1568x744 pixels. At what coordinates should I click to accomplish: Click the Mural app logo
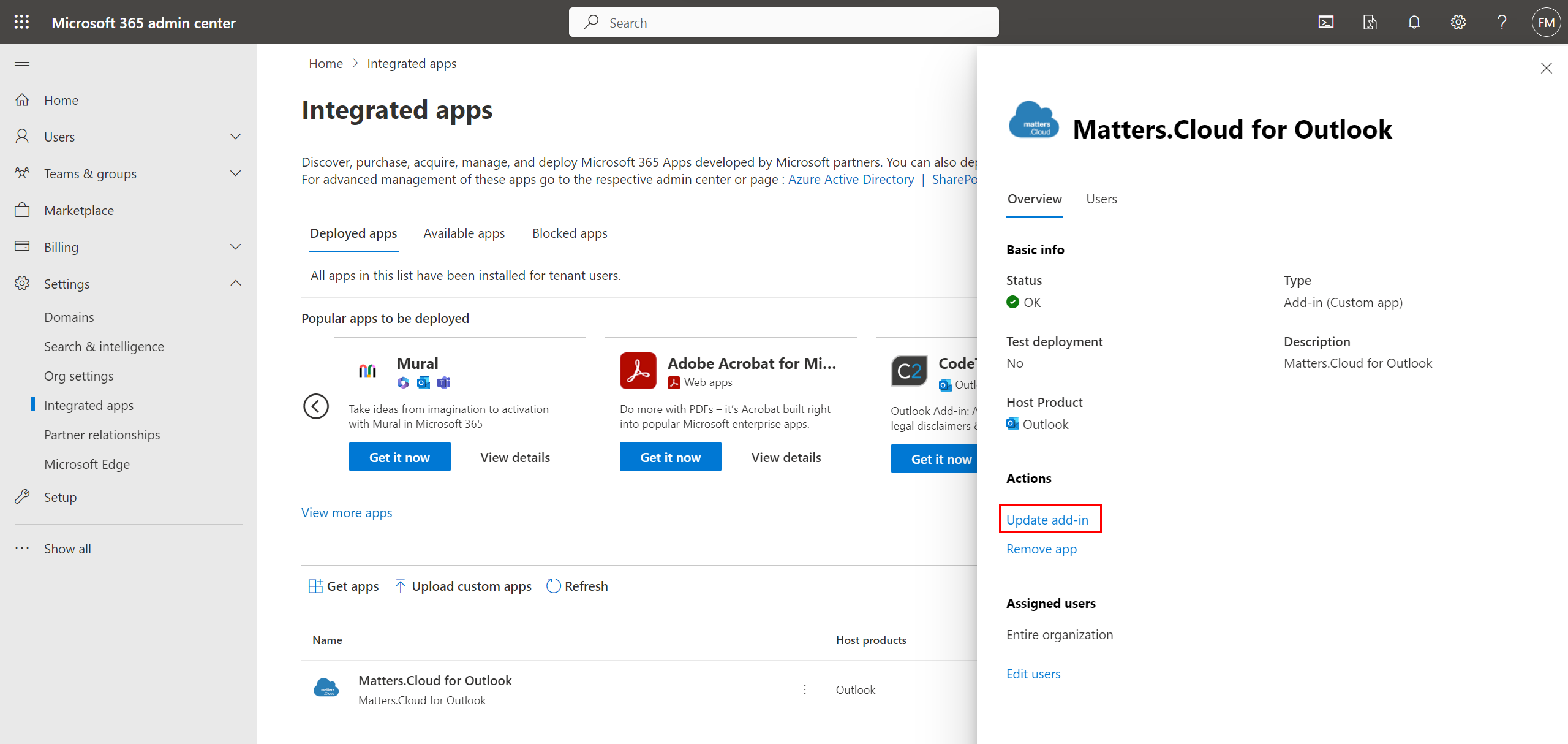tap(367, 370)
